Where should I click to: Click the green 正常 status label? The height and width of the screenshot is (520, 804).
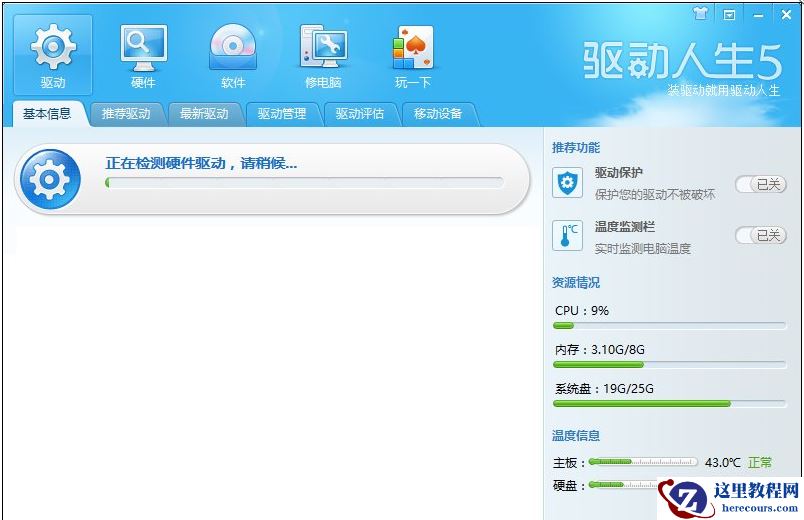pos(760,463)
